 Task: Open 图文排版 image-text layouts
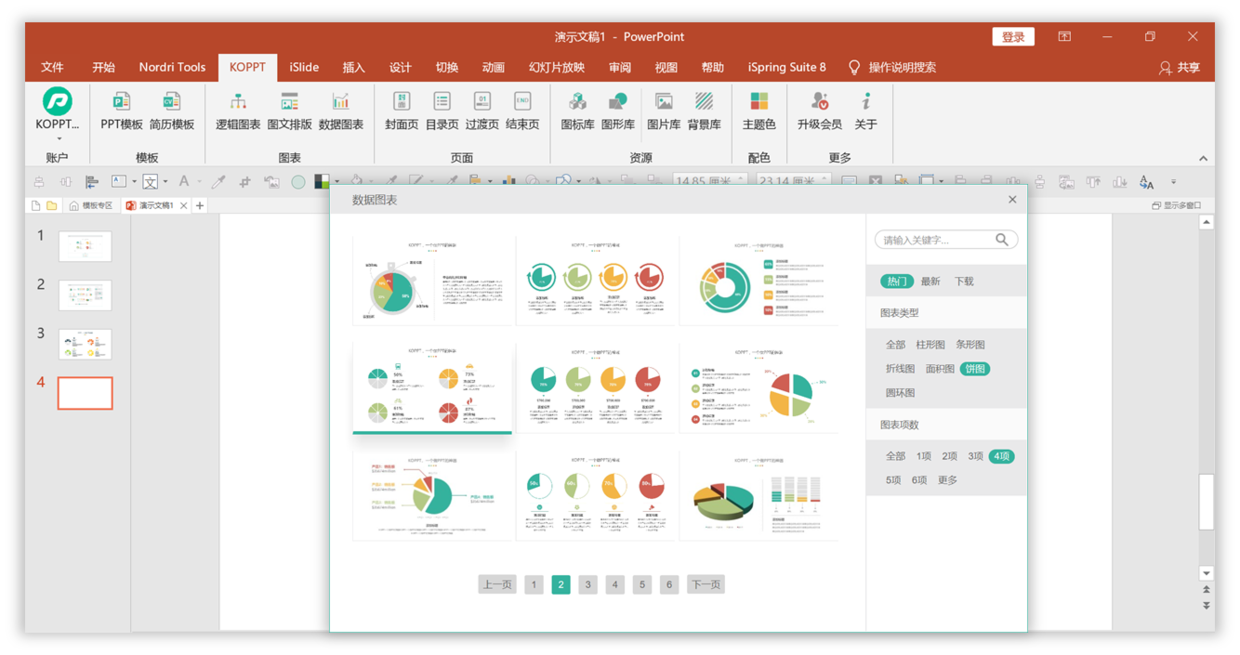pyautogui.click(x=290, y=110)
